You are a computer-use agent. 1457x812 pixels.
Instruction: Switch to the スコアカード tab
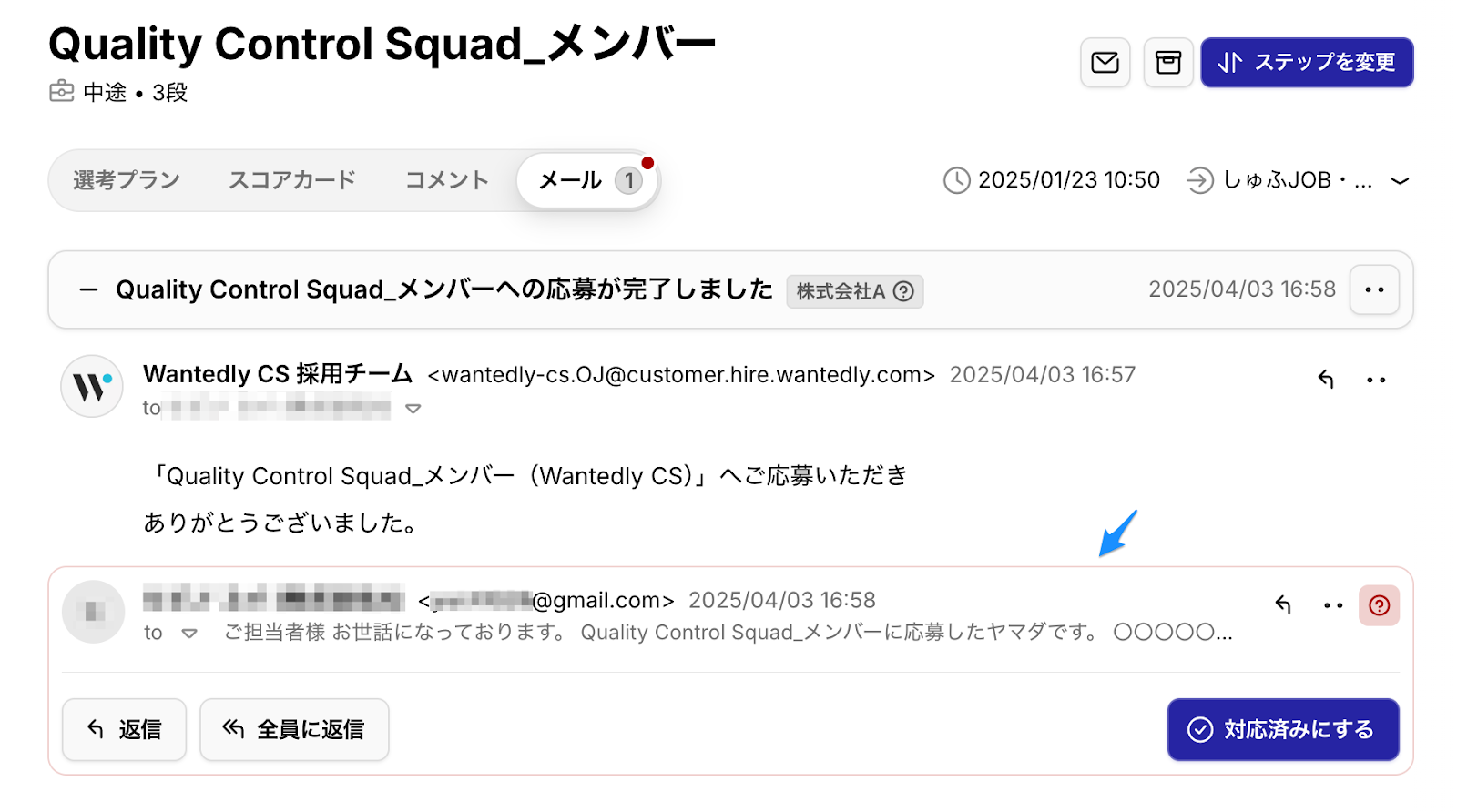point(292,180)
